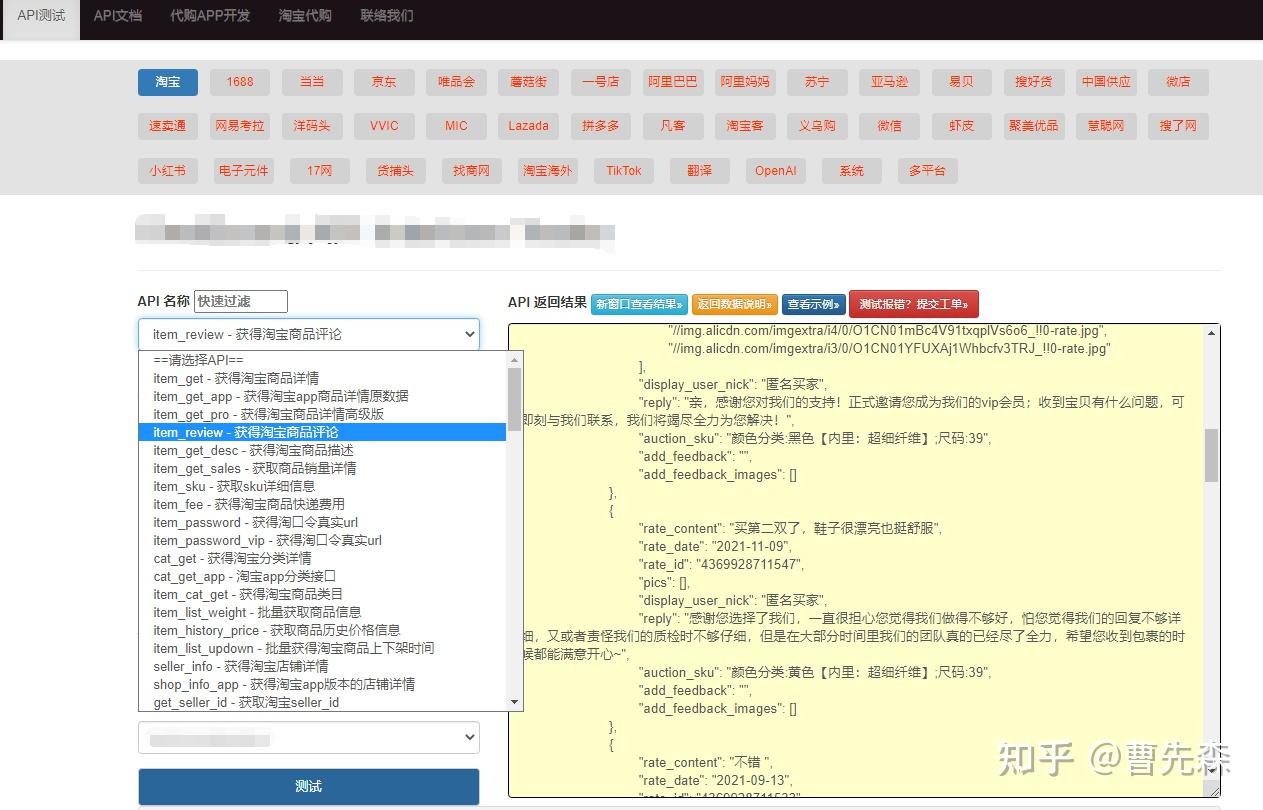Select the TikTok platform

(x=623, y=170)
